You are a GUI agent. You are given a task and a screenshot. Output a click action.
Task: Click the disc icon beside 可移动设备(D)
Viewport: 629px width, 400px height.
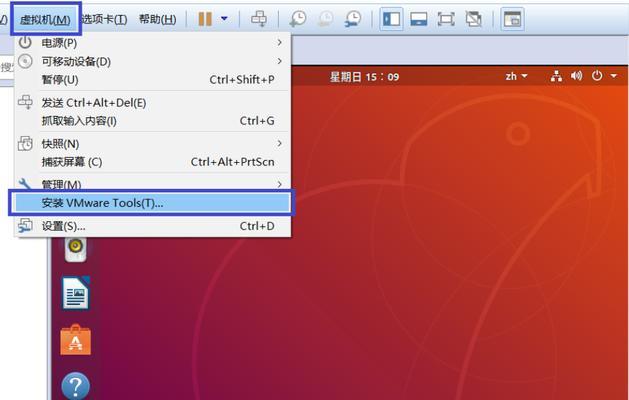click(x=25, y=61)
